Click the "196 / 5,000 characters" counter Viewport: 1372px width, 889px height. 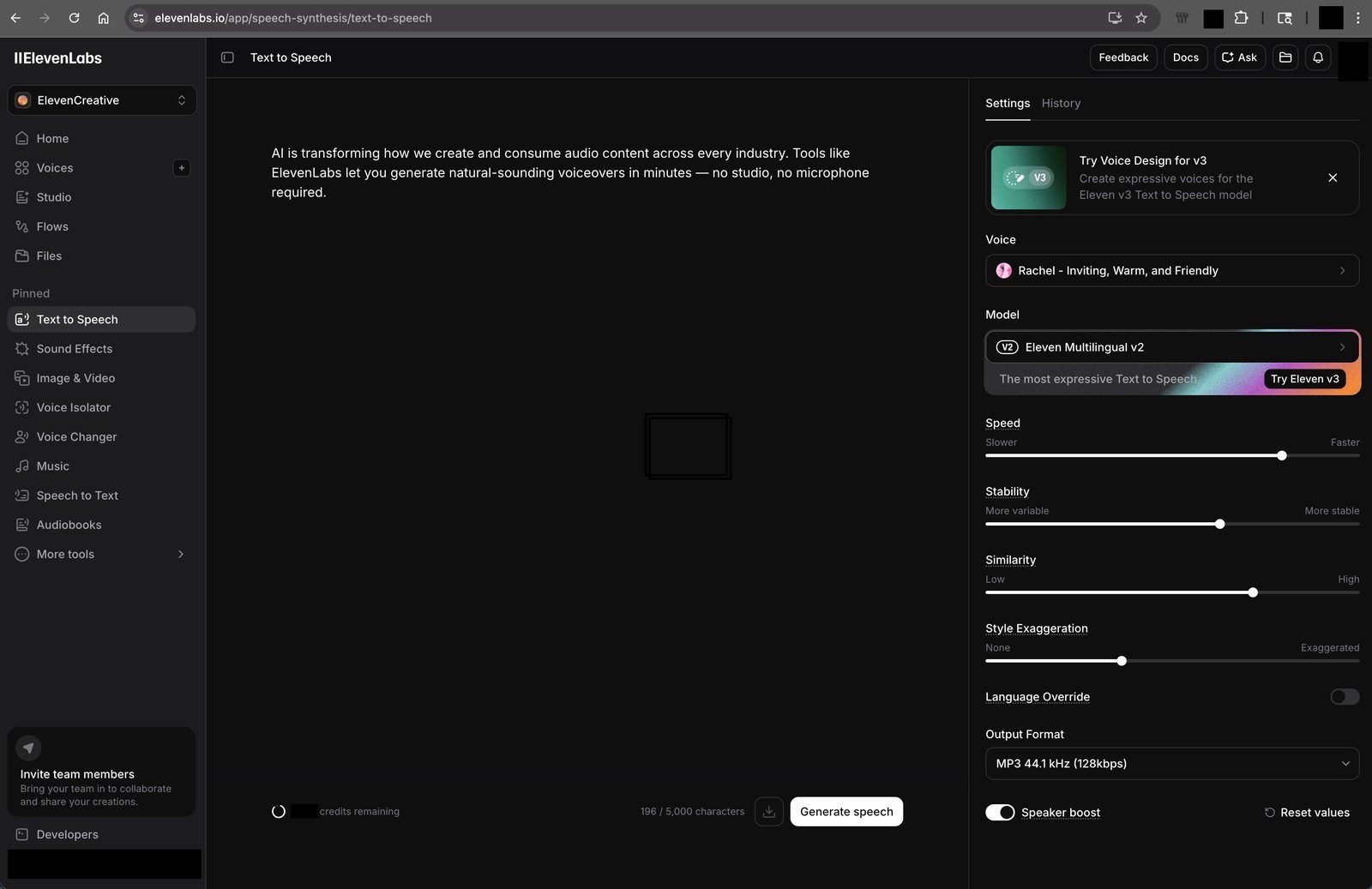point(692,812)
